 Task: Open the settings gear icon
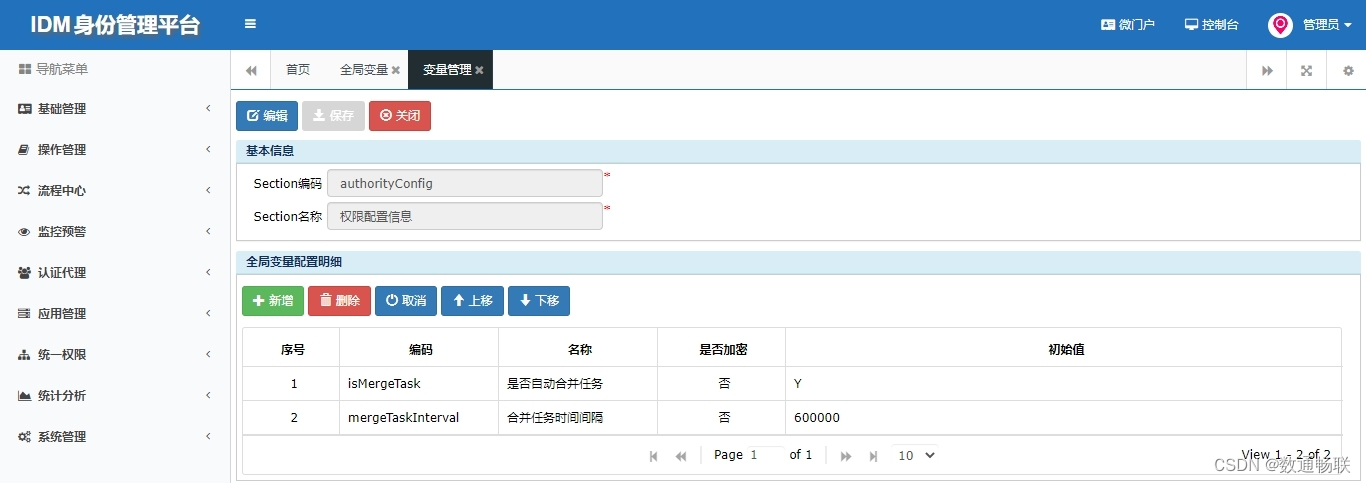click(x=1347, y=70)
